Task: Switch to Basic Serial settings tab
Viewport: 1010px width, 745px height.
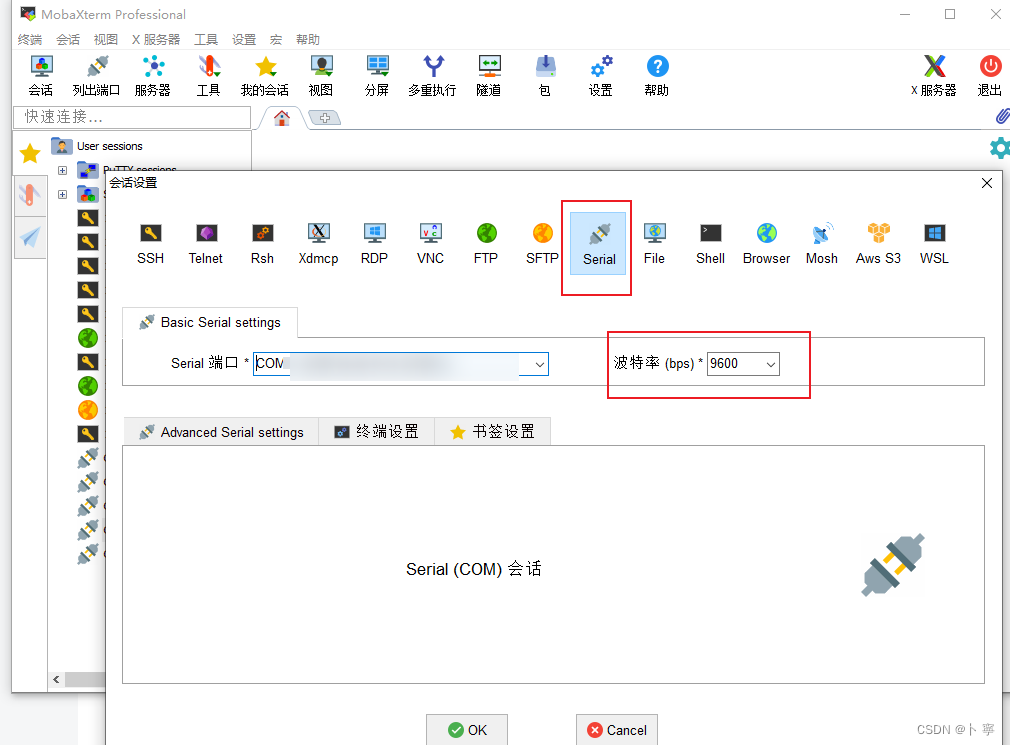Action: [x=210, y=323]
